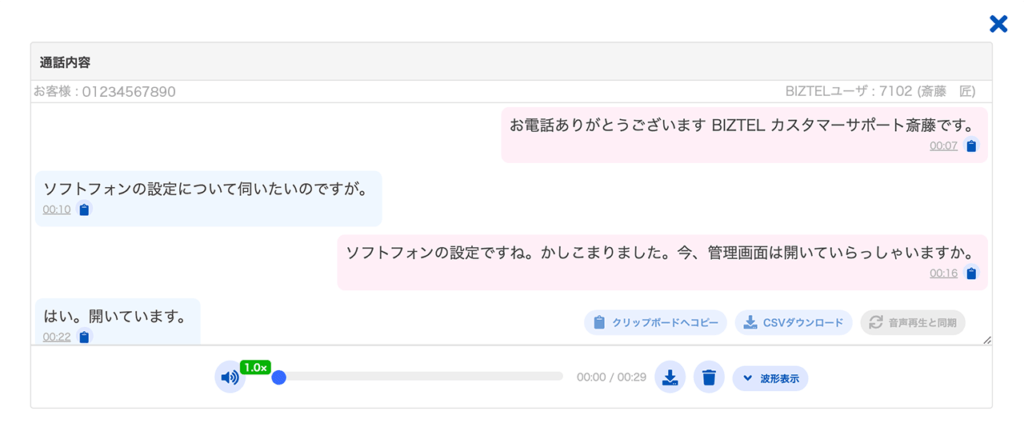
Task: Jump to timestamp 00:16
Action: [943, 273]
